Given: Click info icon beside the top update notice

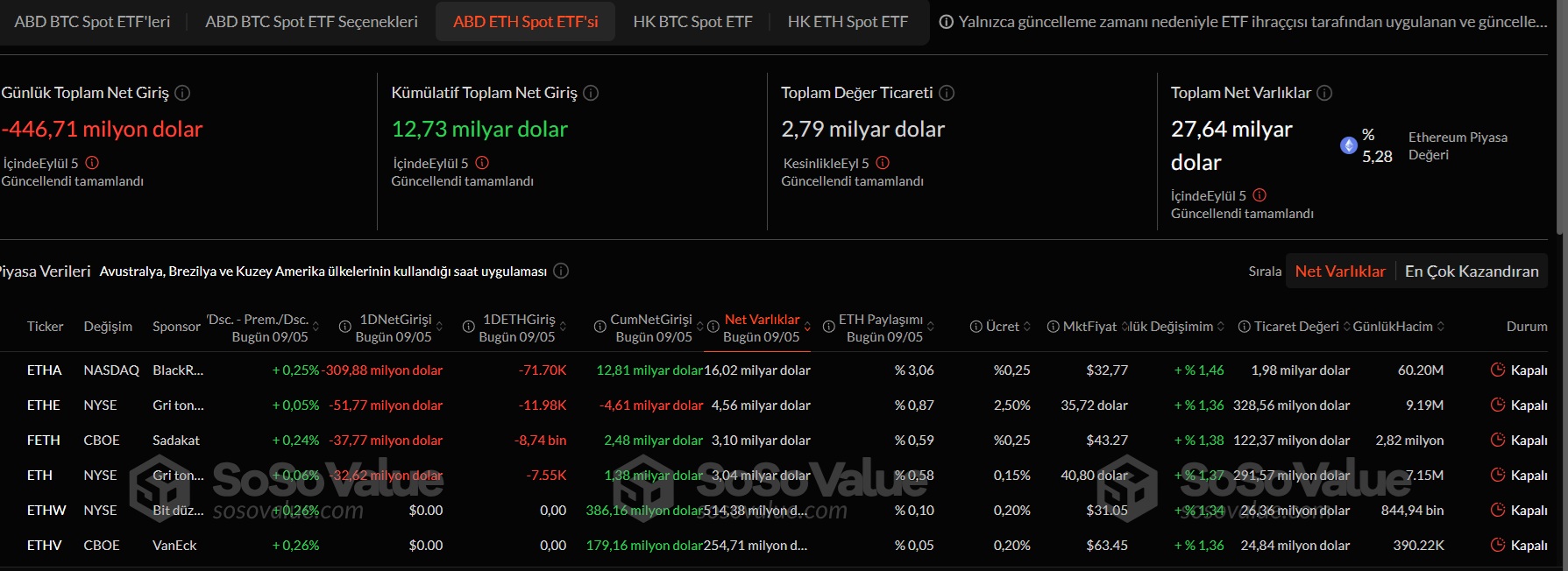Looking at the screenshot, I should pyautogui.click(x=947, y=22).
